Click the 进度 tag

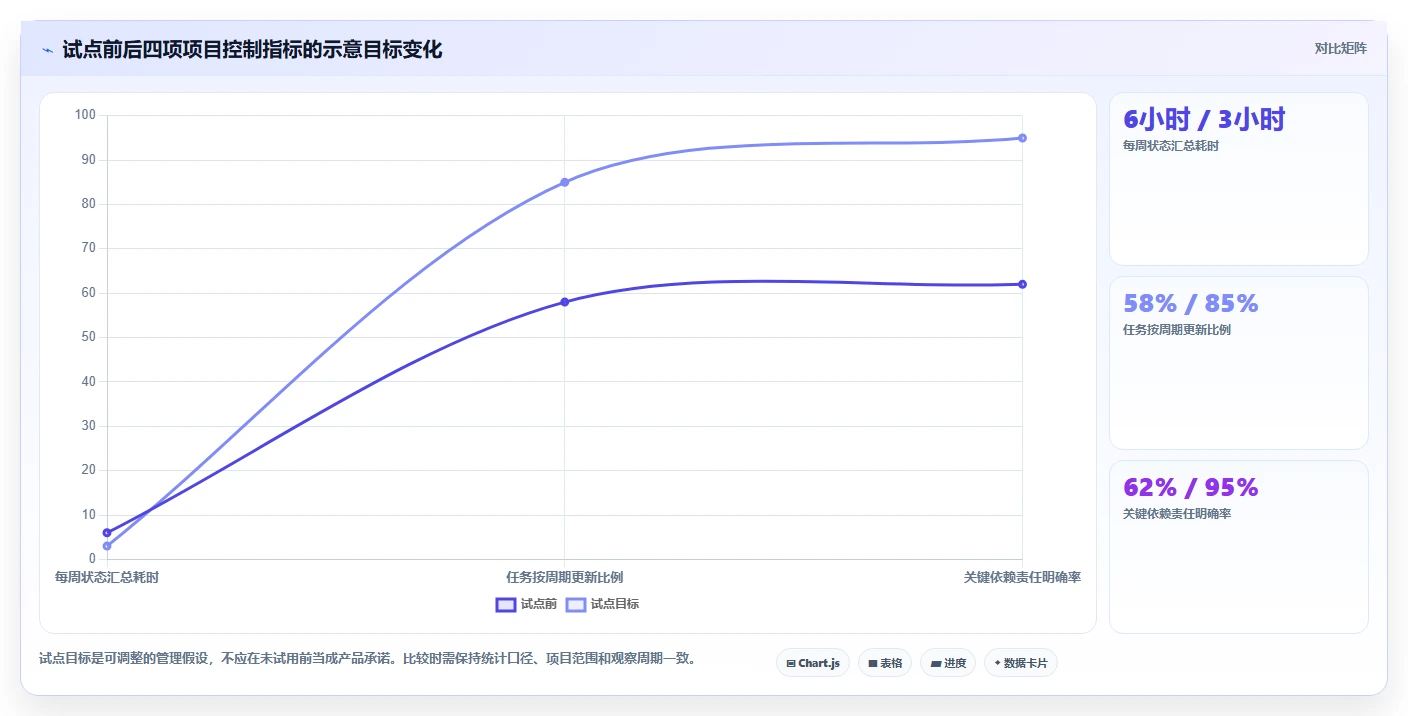click(x=948, y=663)
